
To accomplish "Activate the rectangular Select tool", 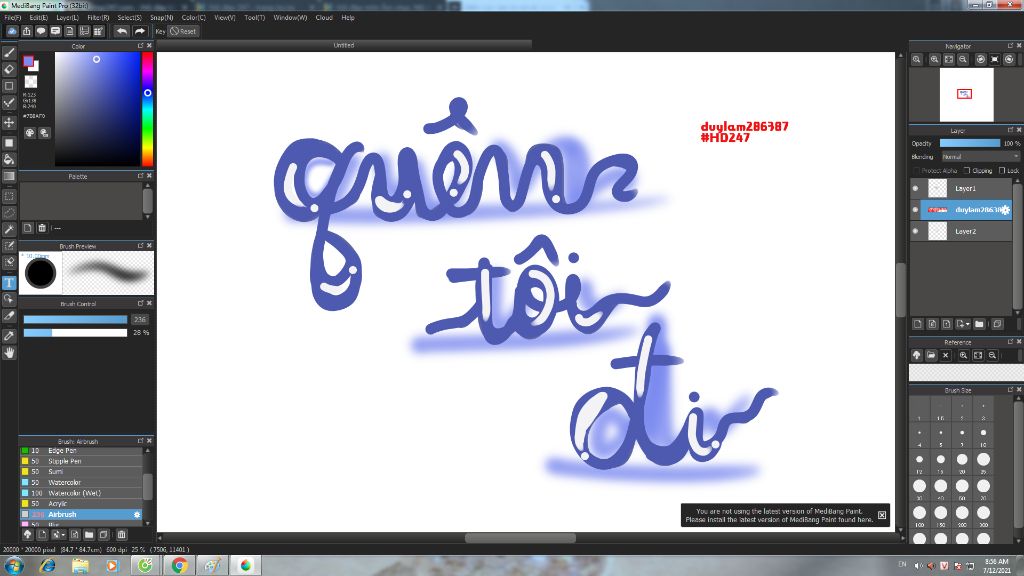I will (x=9, y=196).
